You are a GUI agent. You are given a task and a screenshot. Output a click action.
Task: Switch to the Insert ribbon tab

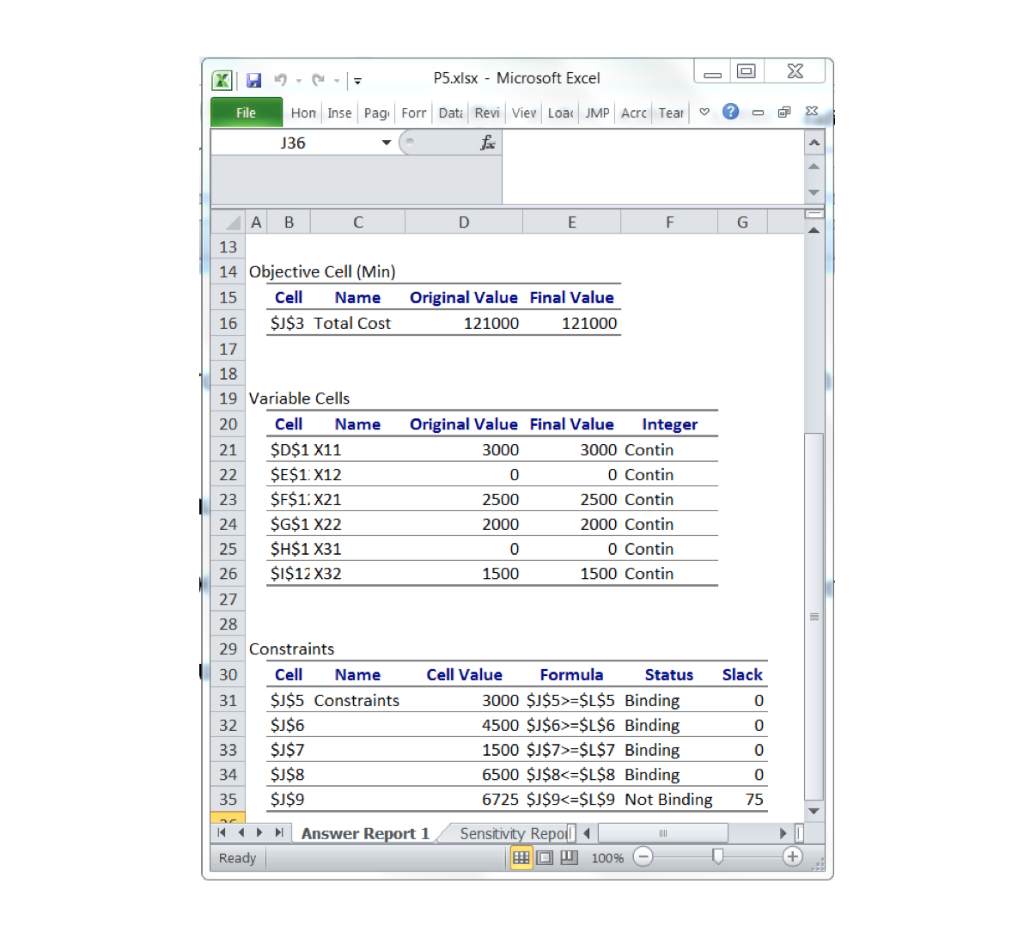point(340,113)
